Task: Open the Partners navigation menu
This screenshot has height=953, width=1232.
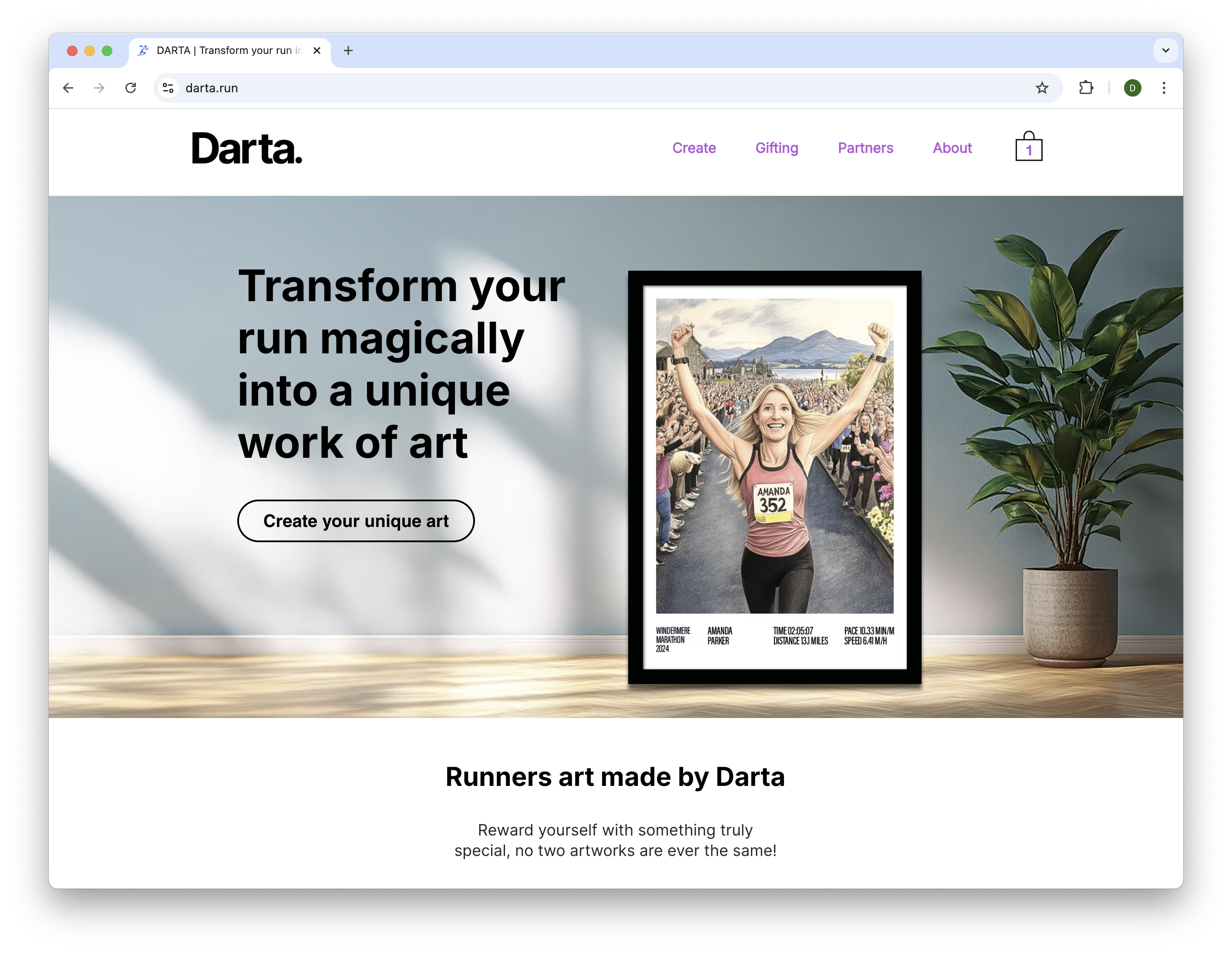Action: click(865, 148)
